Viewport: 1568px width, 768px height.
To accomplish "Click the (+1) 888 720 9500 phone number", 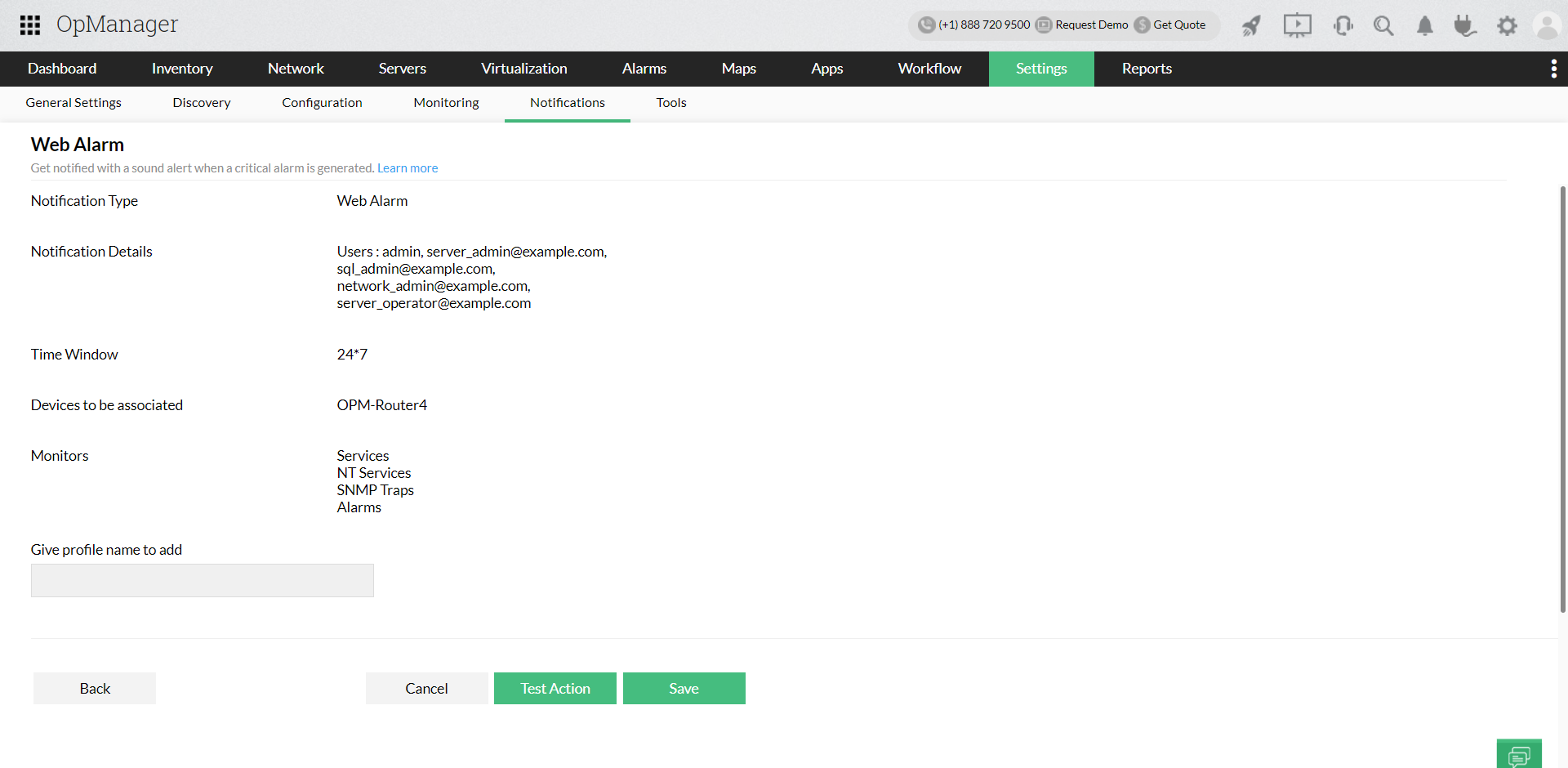I will coord(984,25).
